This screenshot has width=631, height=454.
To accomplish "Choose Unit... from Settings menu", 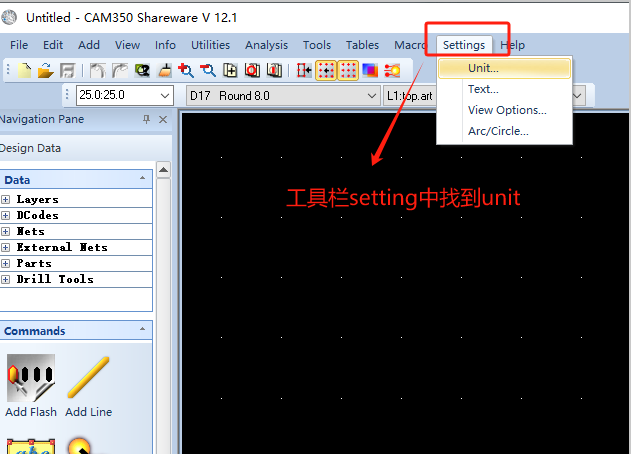I will (x=504, y=68).
